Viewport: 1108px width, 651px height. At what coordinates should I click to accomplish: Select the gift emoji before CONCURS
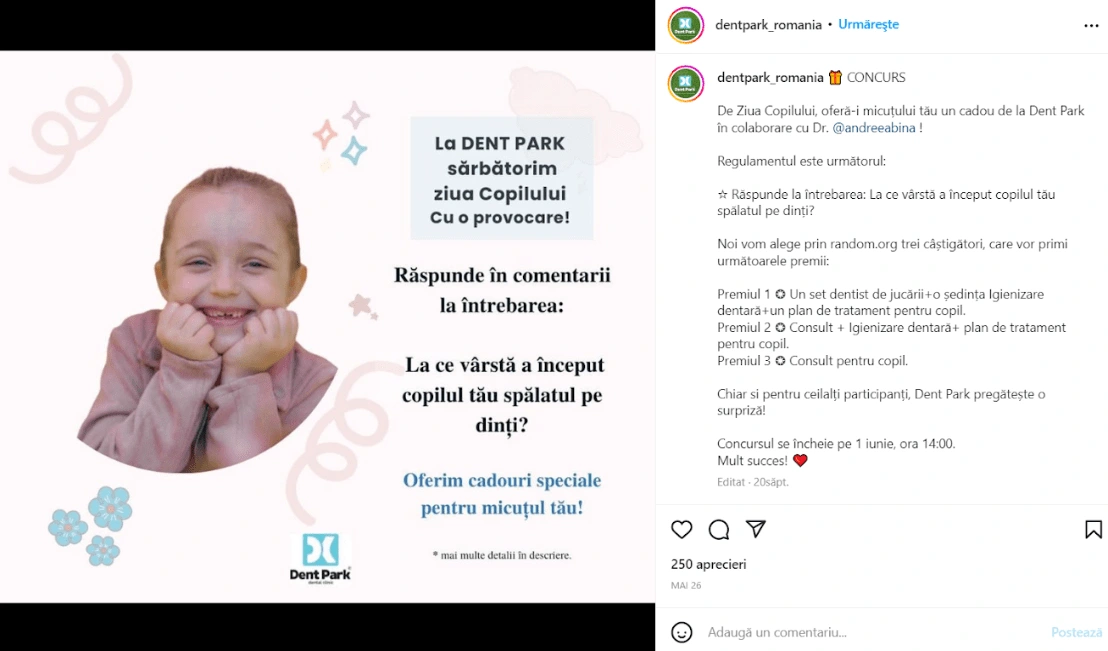click(835, 77)
